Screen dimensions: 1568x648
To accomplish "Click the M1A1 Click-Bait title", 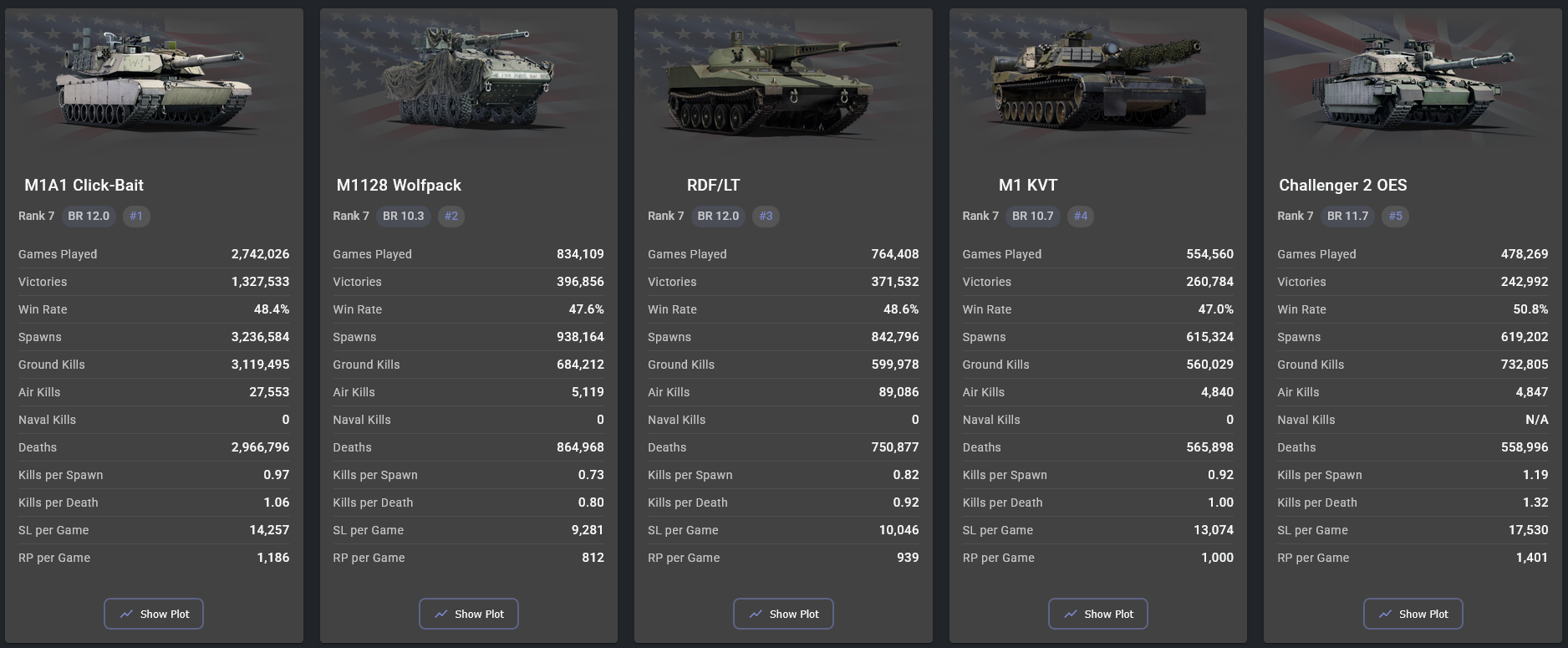I will 84,186.
